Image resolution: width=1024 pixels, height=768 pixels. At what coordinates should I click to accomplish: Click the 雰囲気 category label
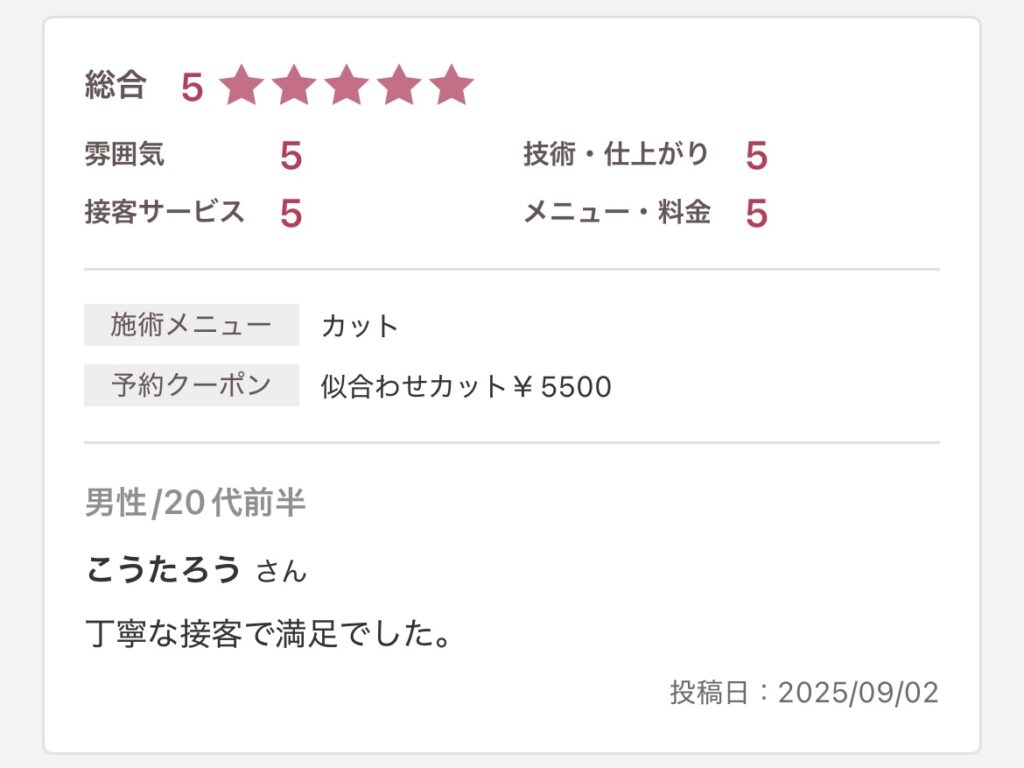[125, 155]
